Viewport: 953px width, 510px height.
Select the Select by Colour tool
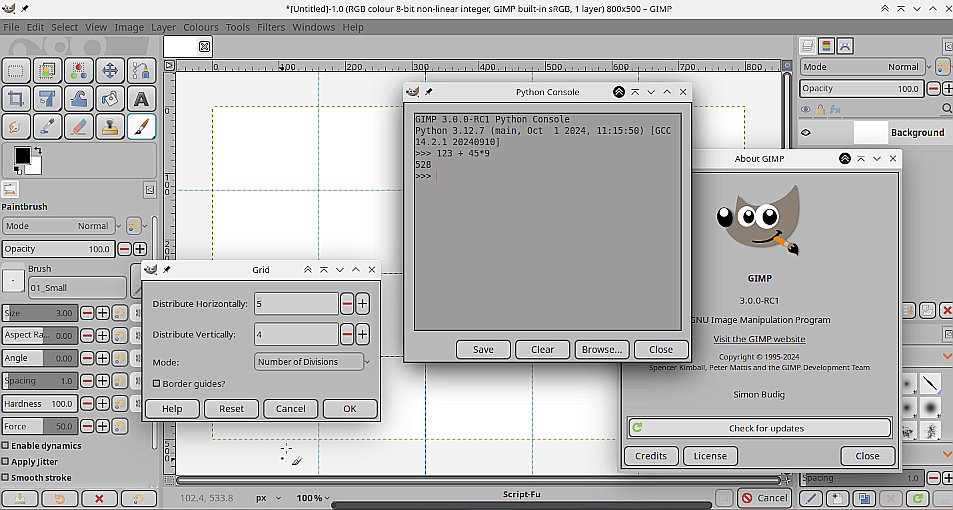(78, 71)
